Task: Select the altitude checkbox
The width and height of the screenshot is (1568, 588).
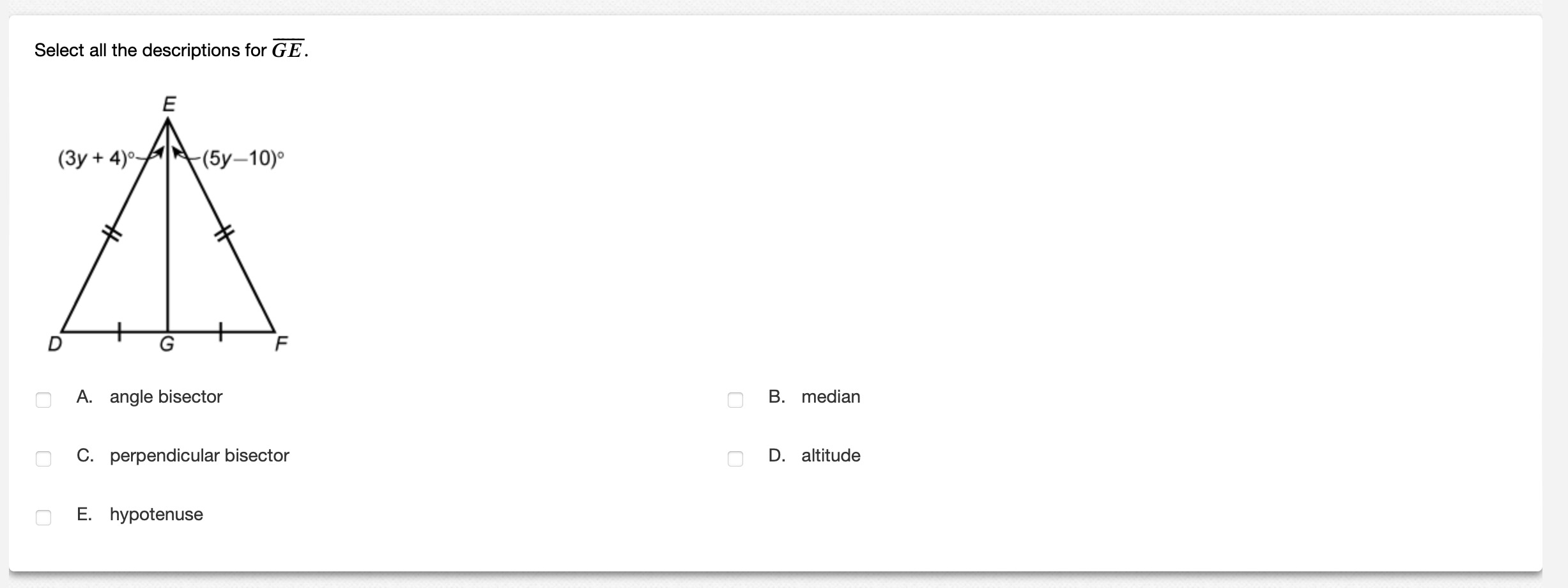Action: tap(735, 459)
